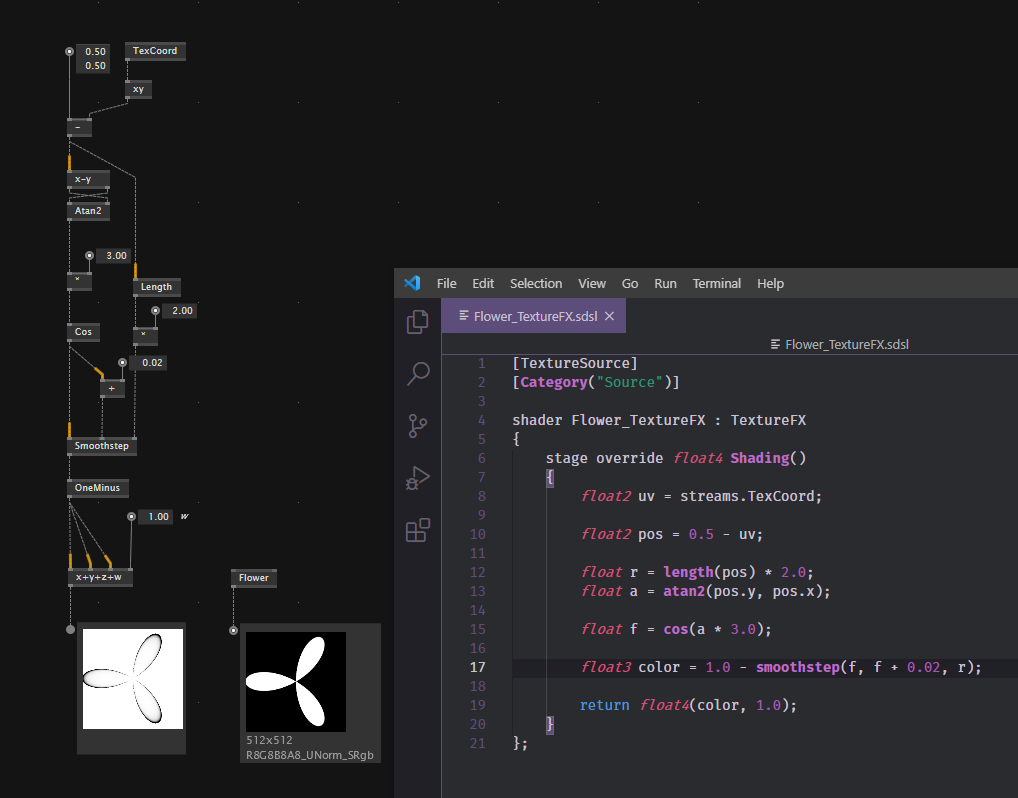Screen dimensions: 1018x798
Task: Click the VS Code logo icon
Action: (412, 283)
